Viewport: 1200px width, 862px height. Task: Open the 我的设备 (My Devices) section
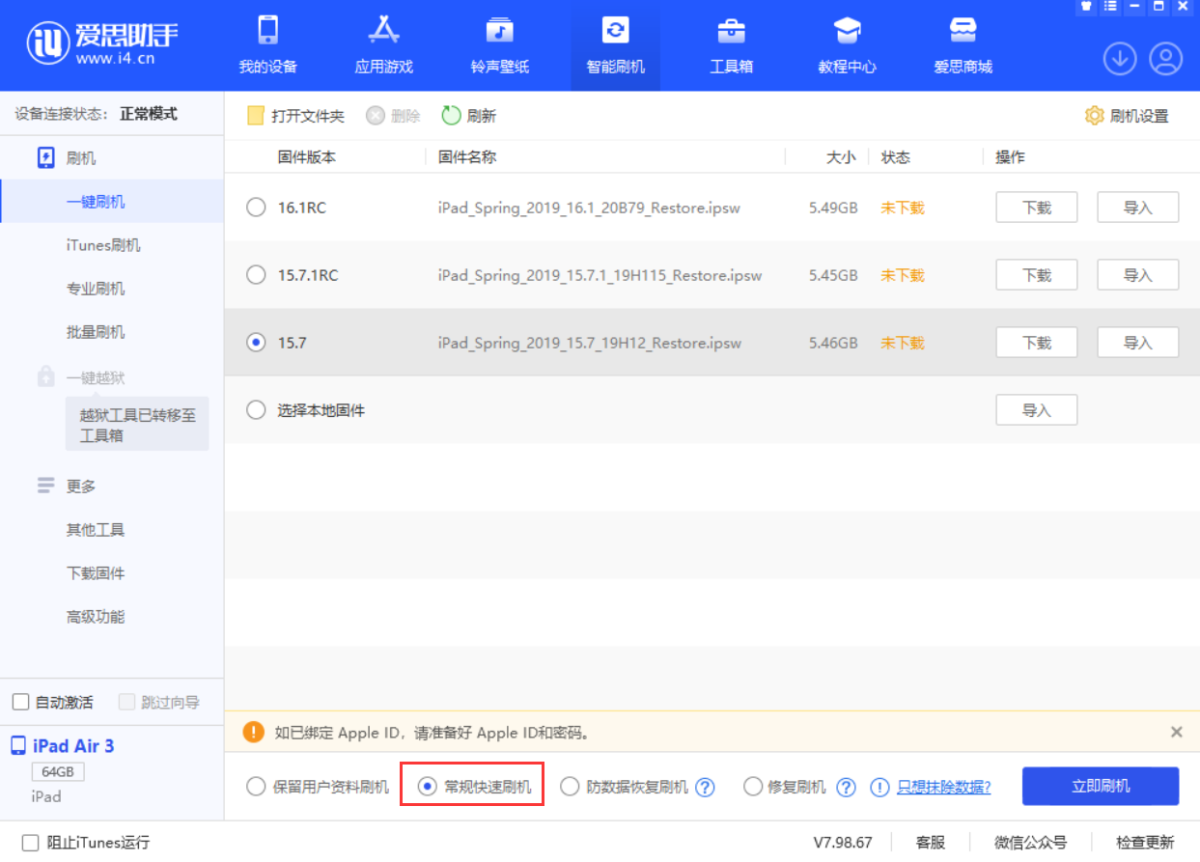pos(266,45)
